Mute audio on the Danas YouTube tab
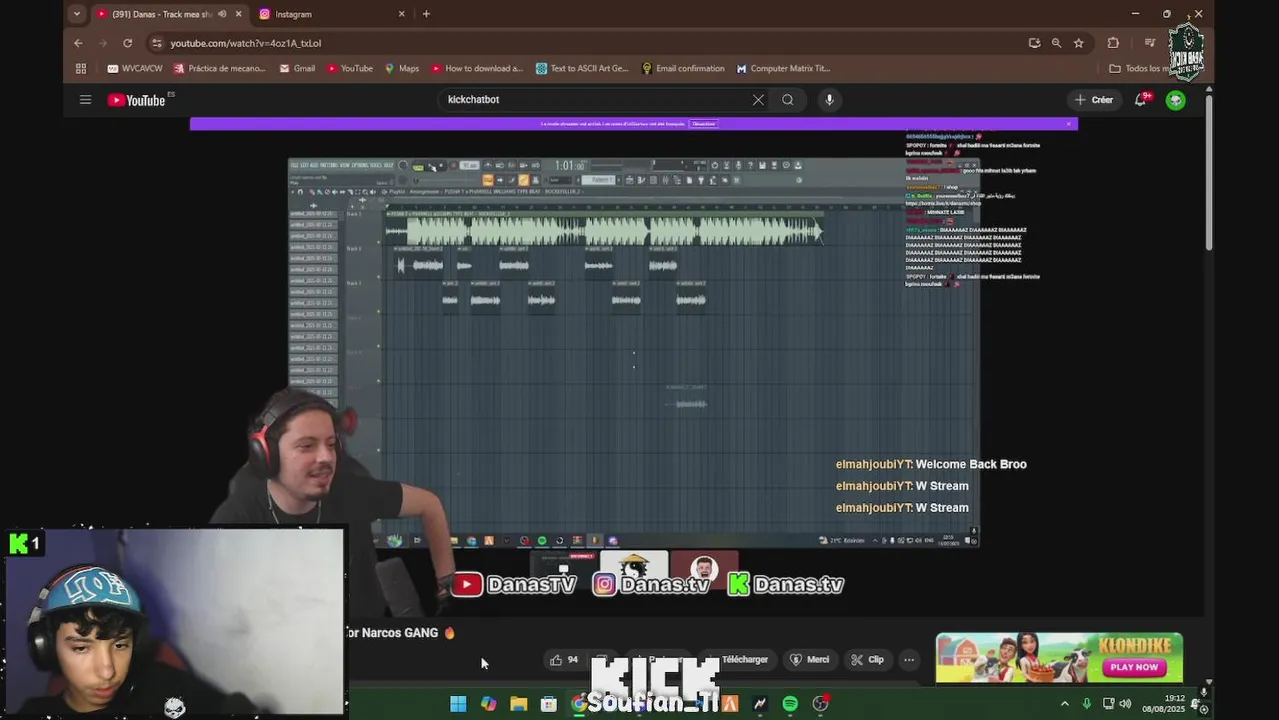Screen dimensions: 1279x720 (222, 14)
